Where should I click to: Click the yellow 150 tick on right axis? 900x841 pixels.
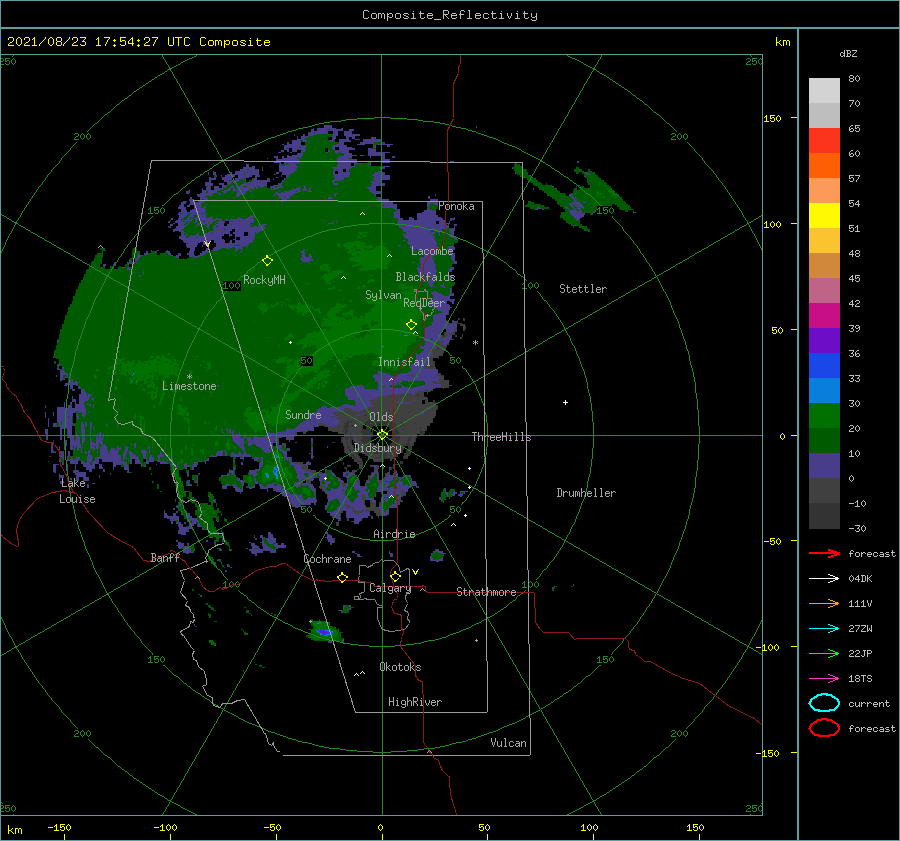[x=773, y=118]
